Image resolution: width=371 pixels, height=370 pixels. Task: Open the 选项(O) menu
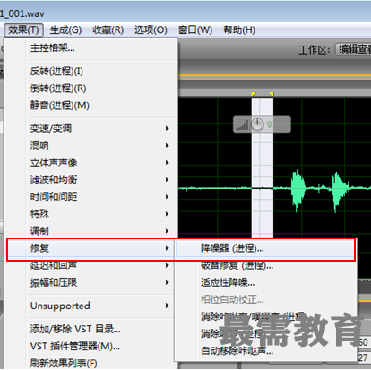click(x=150, y=30)
